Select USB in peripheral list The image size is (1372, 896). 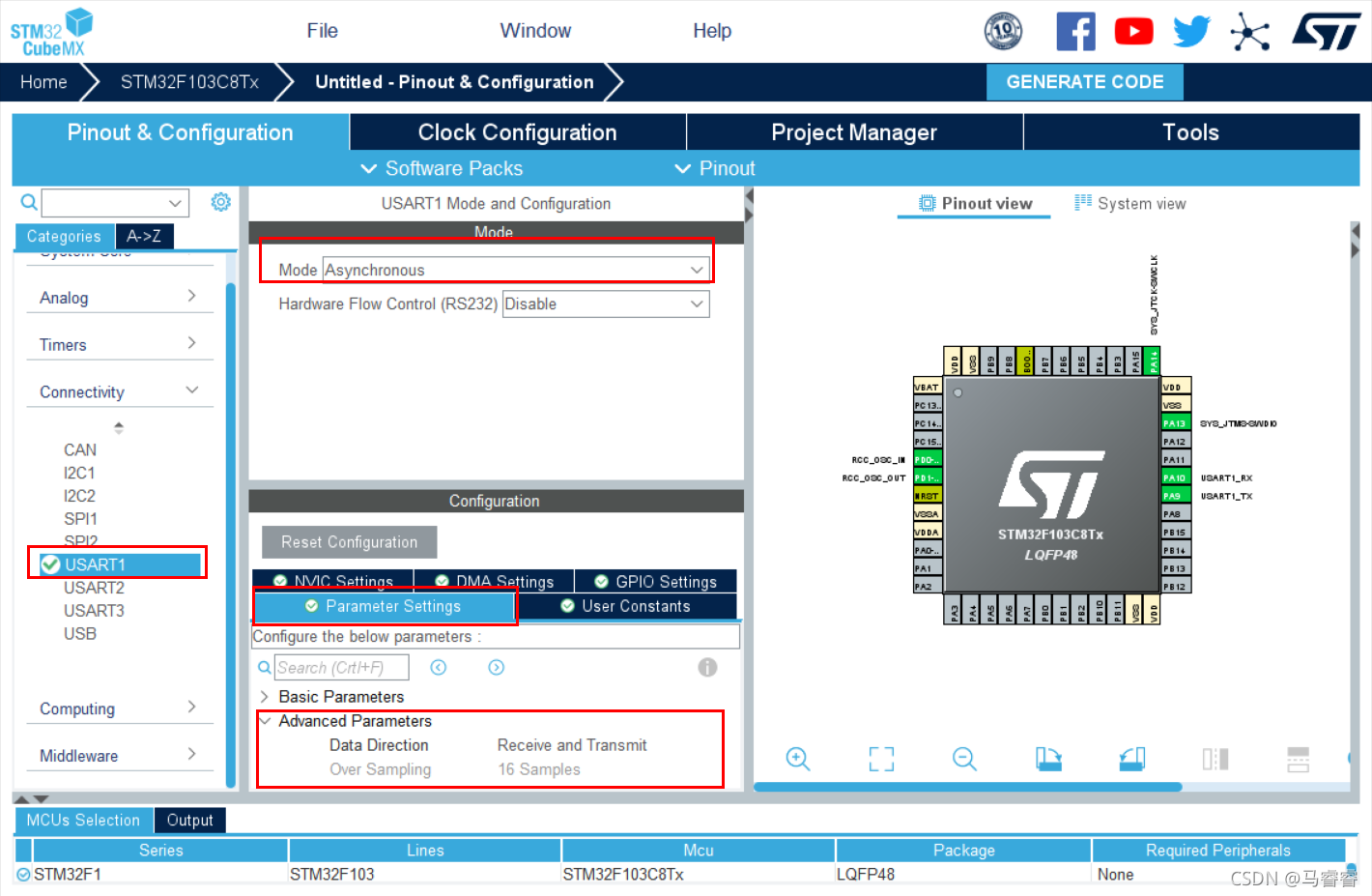80,633
